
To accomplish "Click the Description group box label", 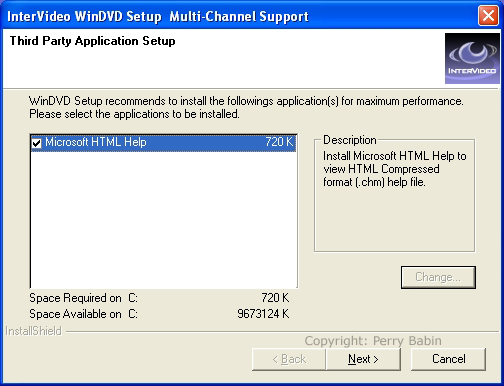I will coord(350,140).
